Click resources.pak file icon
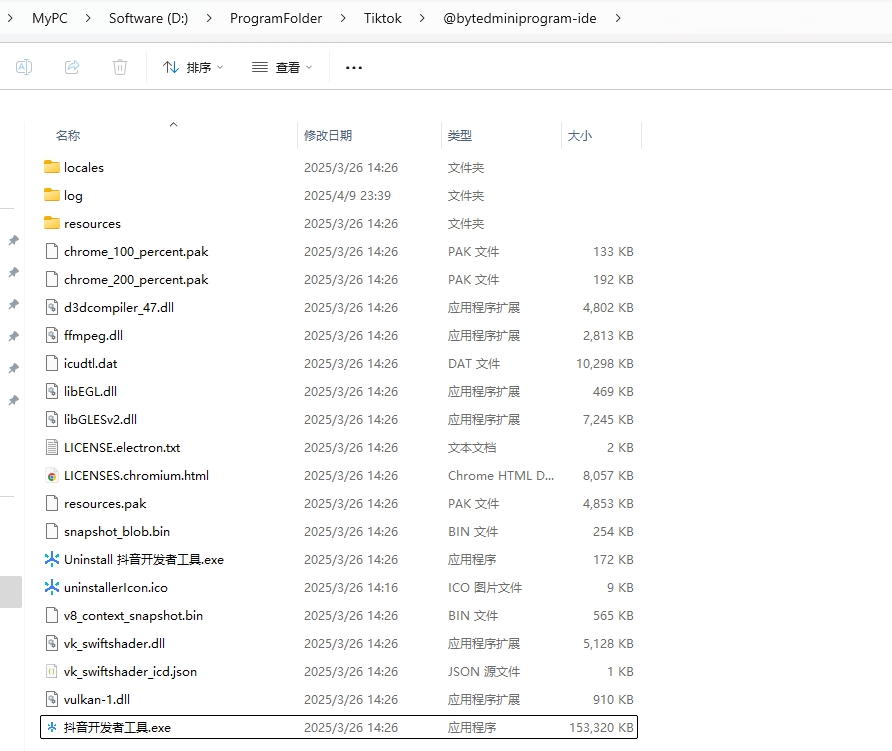 click(52, 503)
